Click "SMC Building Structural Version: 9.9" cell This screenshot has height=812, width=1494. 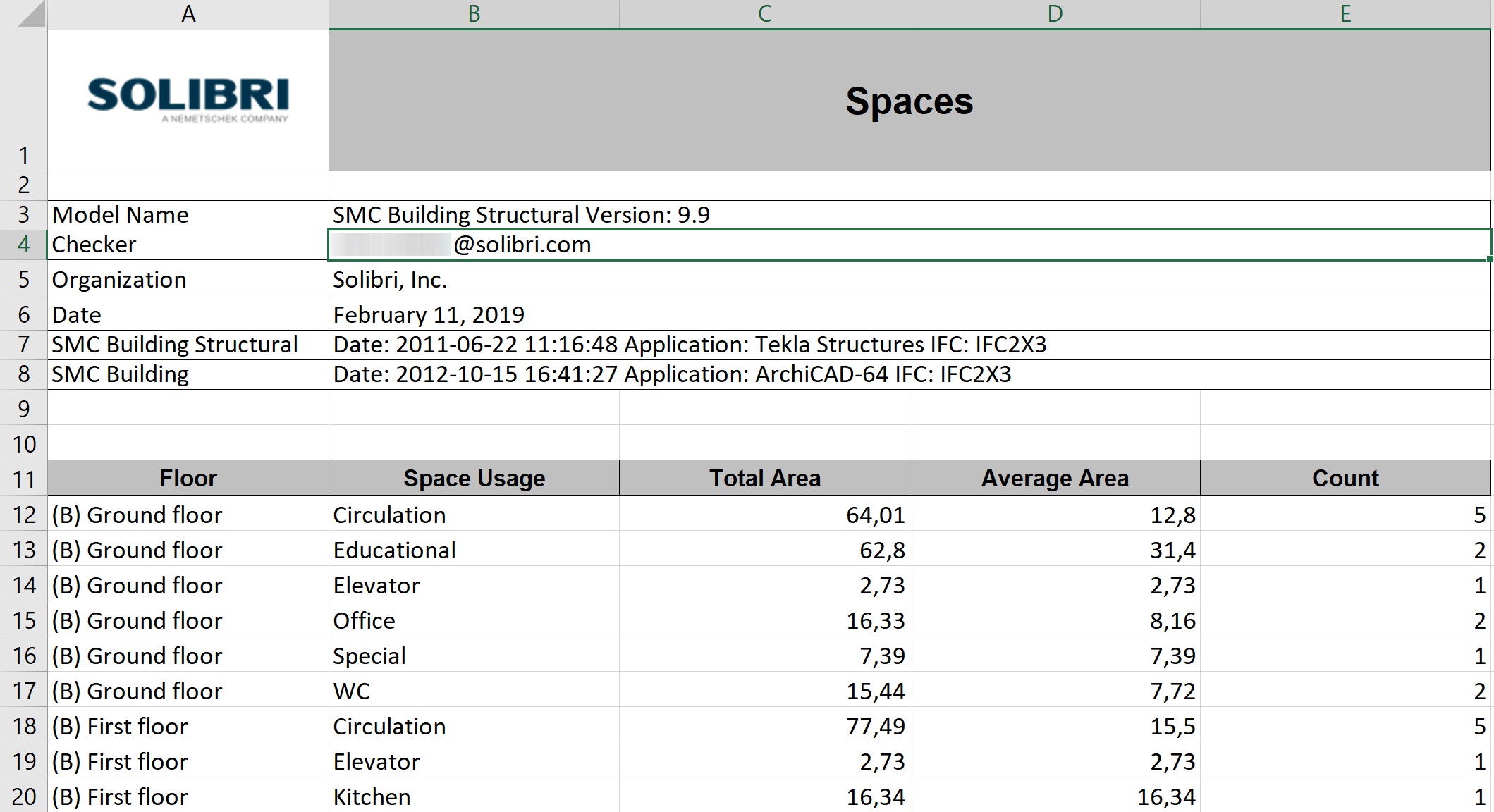910,215
